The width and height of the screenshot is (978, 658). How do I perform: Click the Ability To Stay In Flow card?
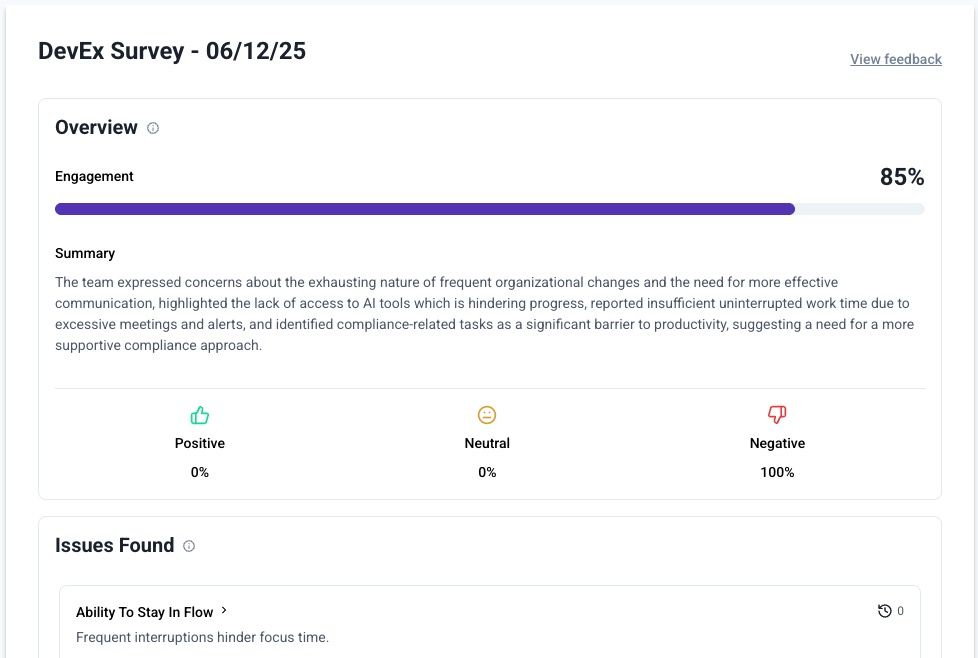(x=490, y=622)
